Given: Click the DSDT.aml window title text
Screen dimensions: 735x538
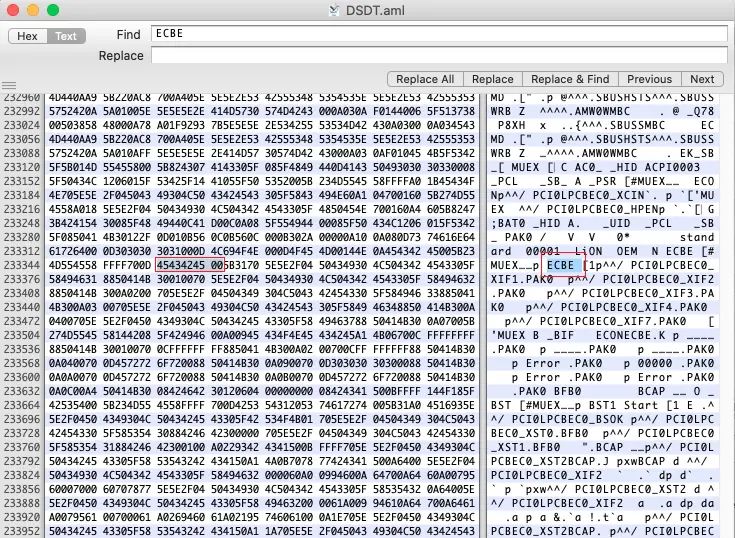Looking at the screenshot, I should pyautogui.click(x=375, y=10).
